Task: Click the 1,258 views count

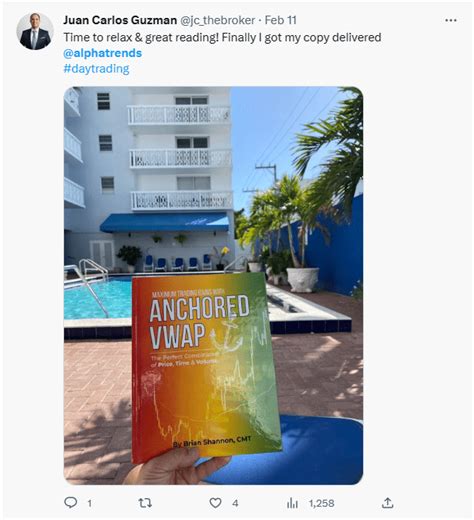Action: 321,503
